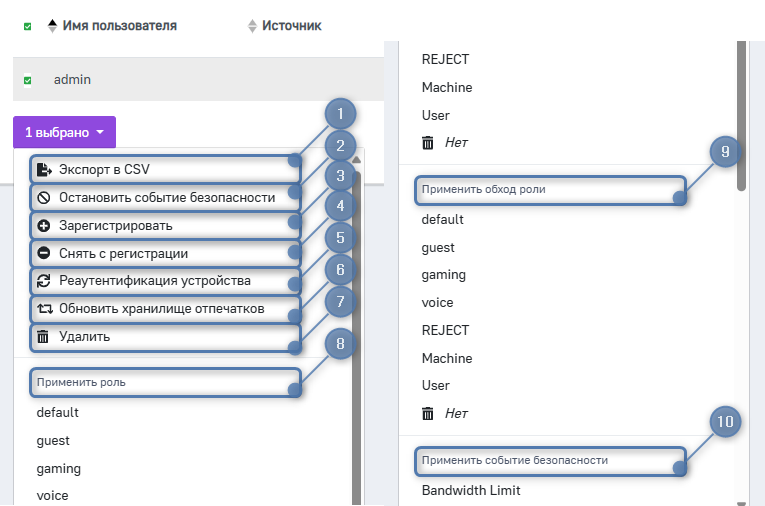Select Bandwidth Limit security event

(x=471, y=491)
